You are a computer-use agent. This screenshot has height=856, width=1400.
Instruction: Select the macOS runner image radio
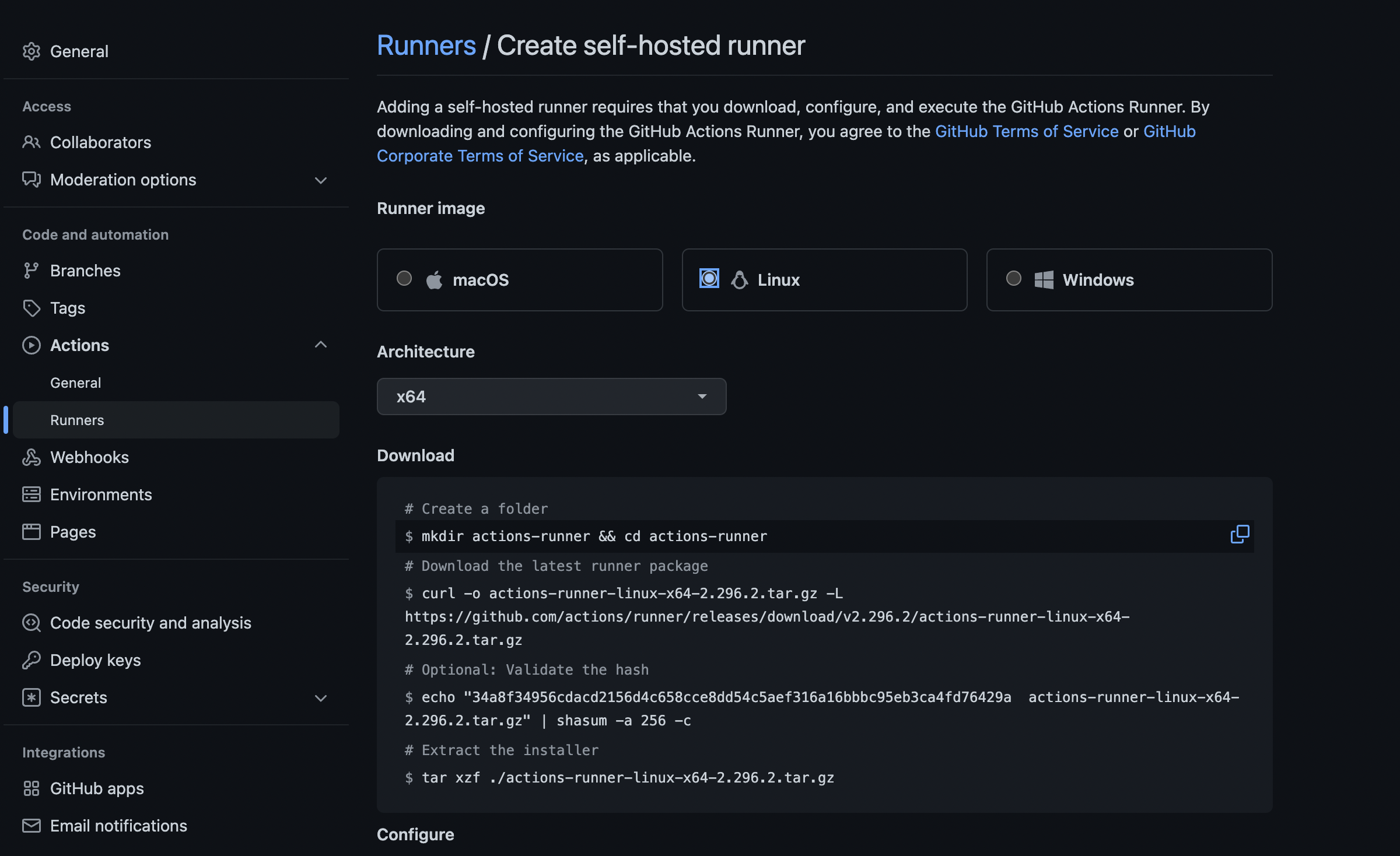(404, 279)
